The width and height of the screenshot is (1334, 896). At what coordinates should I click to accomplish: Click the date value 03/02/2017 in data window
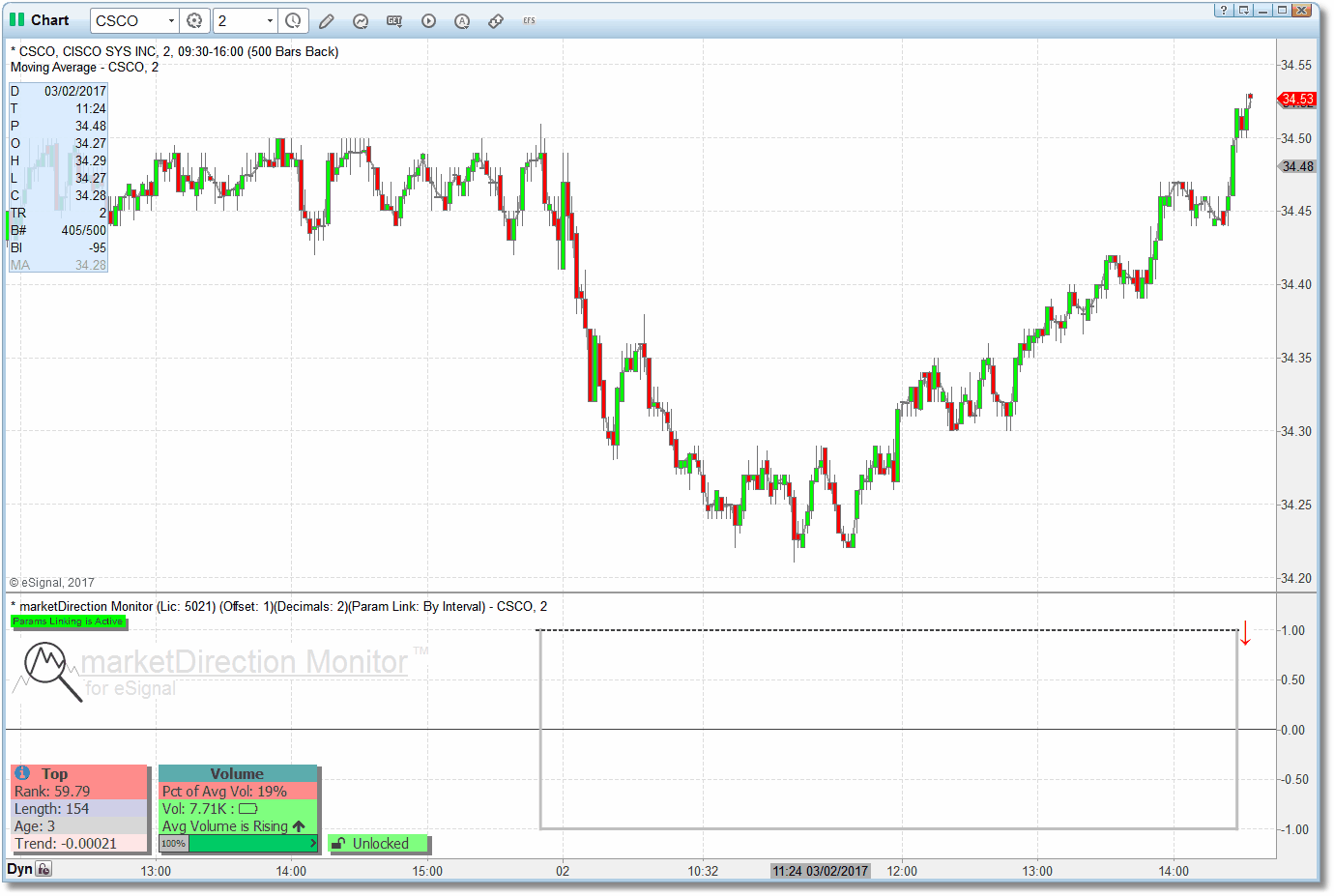[x=75, y=91]
